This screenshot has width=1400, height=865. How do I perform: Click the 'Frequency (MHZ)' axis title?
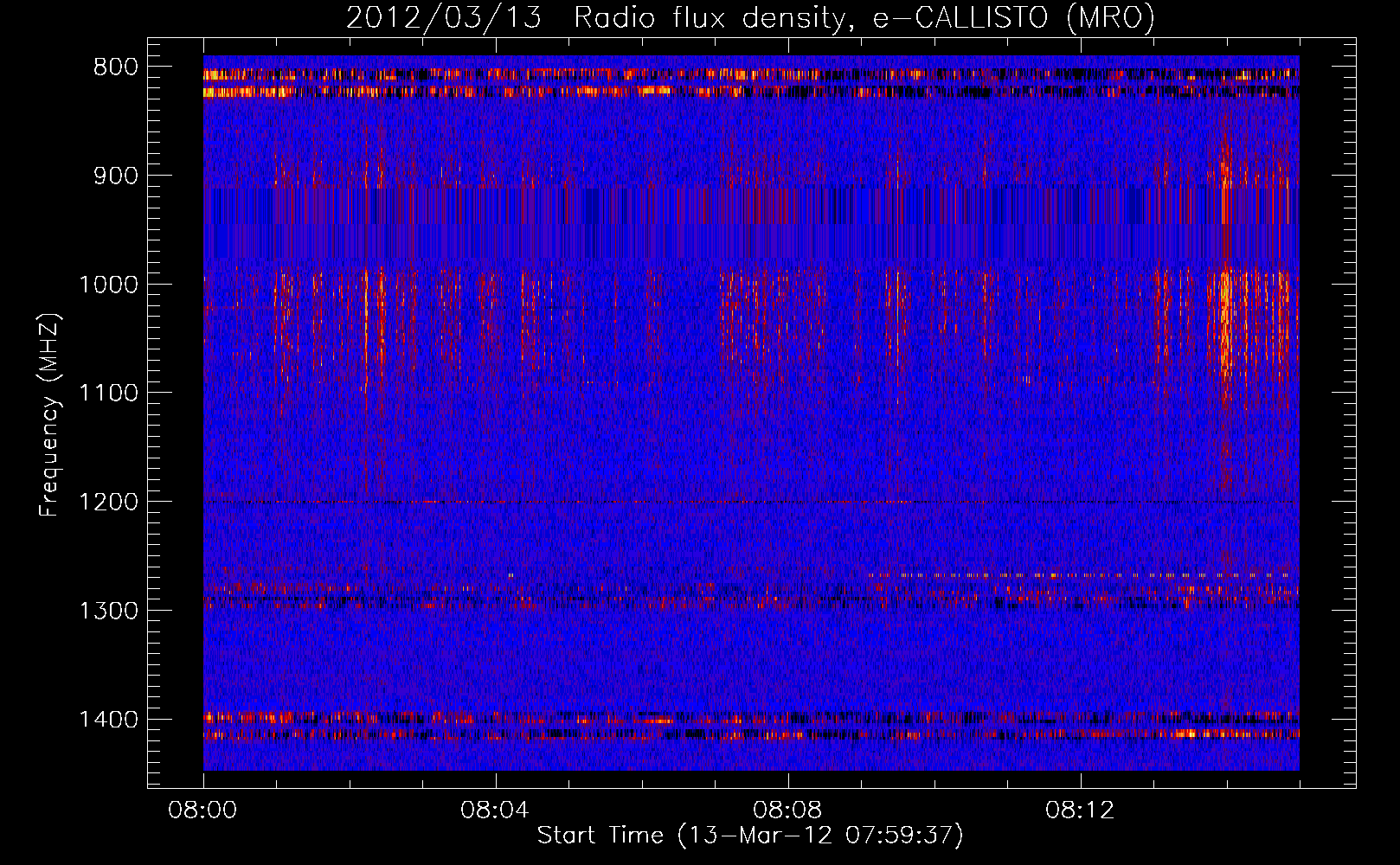(50, 414)
